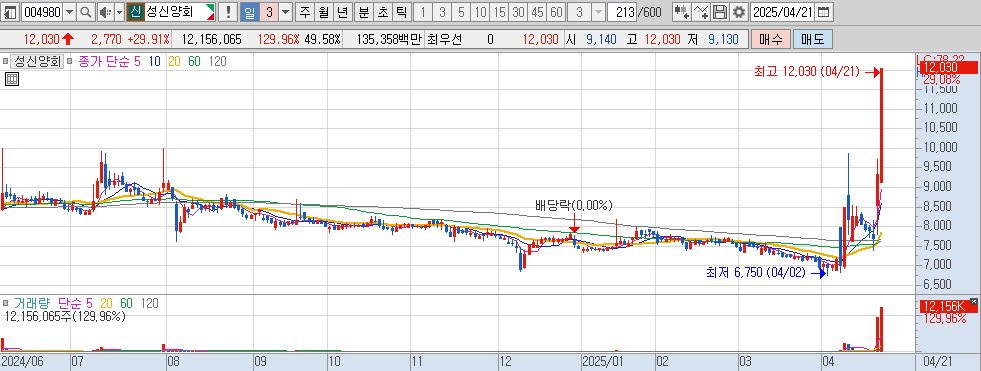Click the 배당락(0.00%) annotation
This screenshot has width=981, height=371.
click(574, 205)
